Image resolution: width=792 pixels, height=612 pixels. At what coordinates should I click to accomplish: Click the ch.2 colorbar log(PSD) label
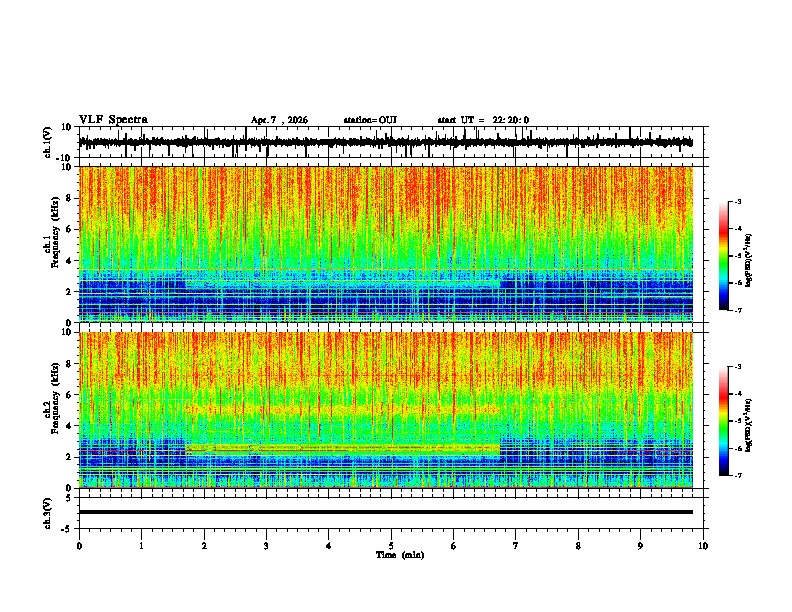pyautogui.click(x=749, y=425)
